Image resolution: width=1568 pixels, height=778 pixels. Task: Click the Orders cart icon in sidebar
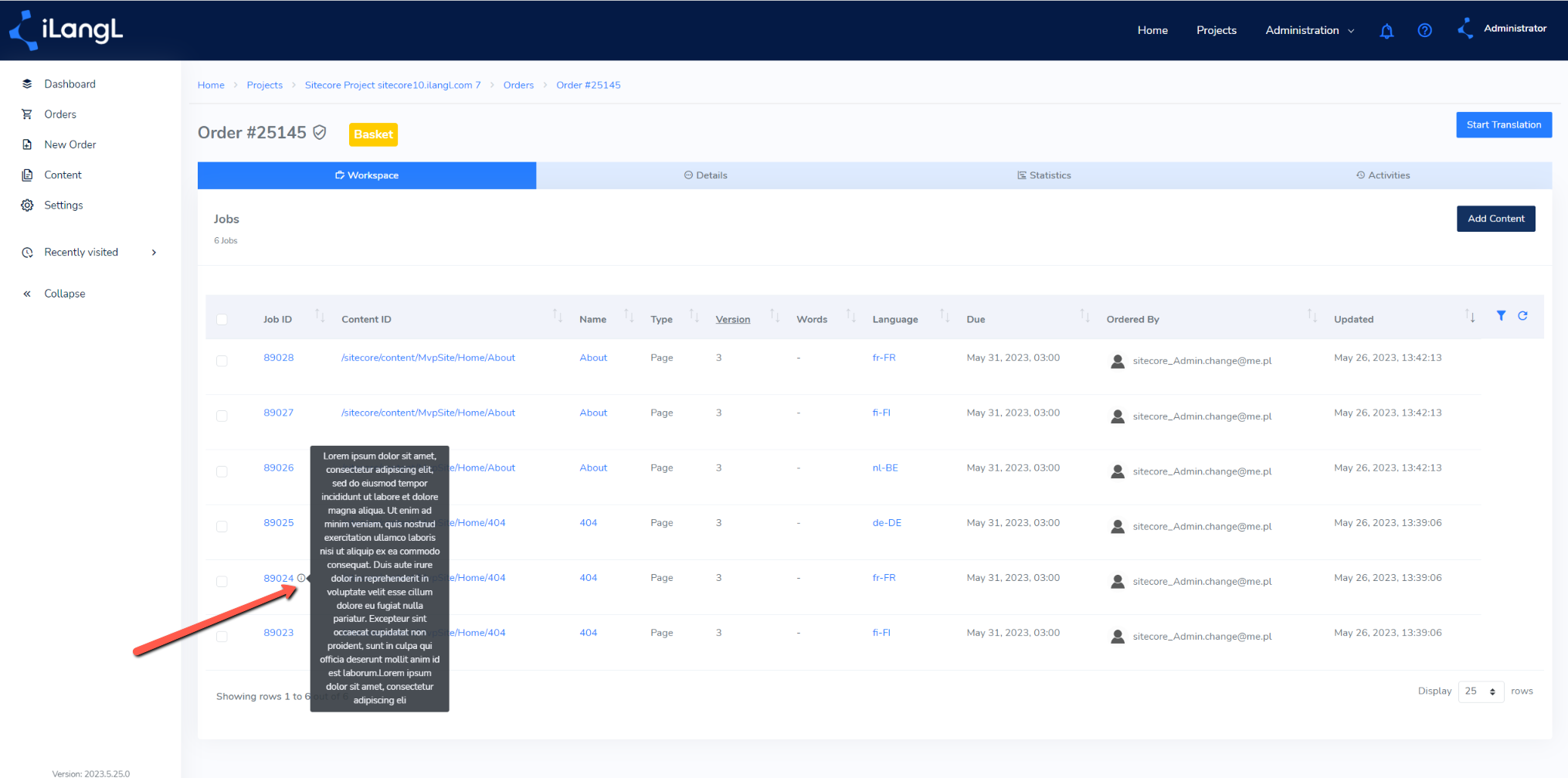(27, 114)
